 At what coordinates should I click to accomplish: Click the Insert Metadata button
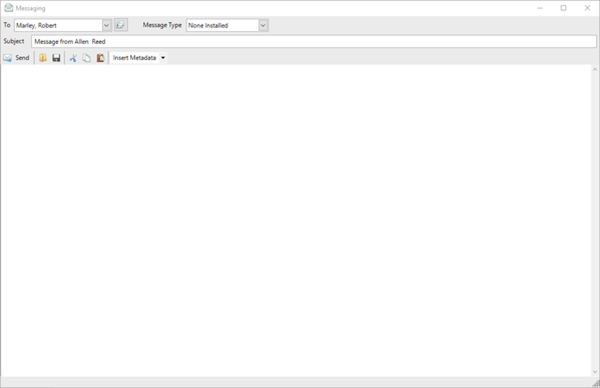[x=134, y=58]
